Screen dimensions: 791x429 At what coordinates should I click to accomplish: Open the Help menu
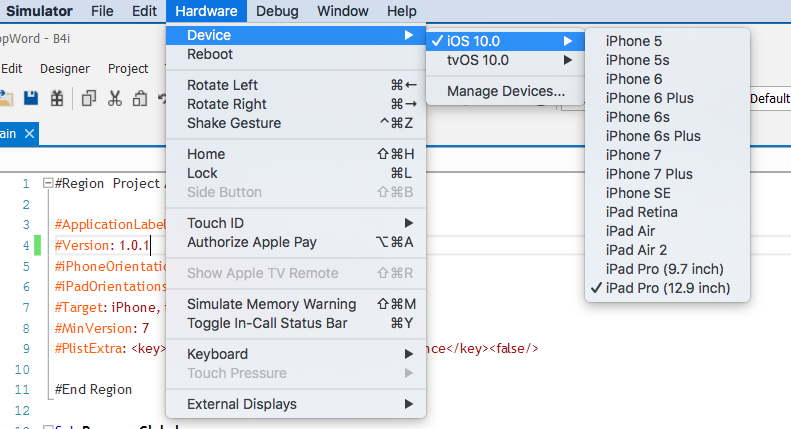click(x=402, y=11)
